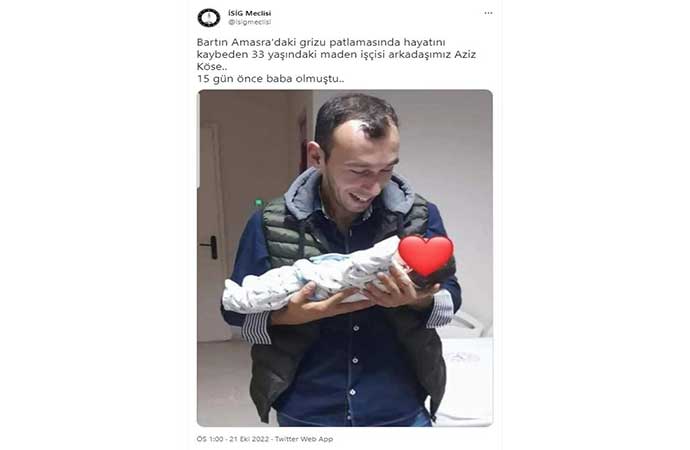Click the green light on the wall
The width and height of the screenshot is (690, 450).
[259, 203]
